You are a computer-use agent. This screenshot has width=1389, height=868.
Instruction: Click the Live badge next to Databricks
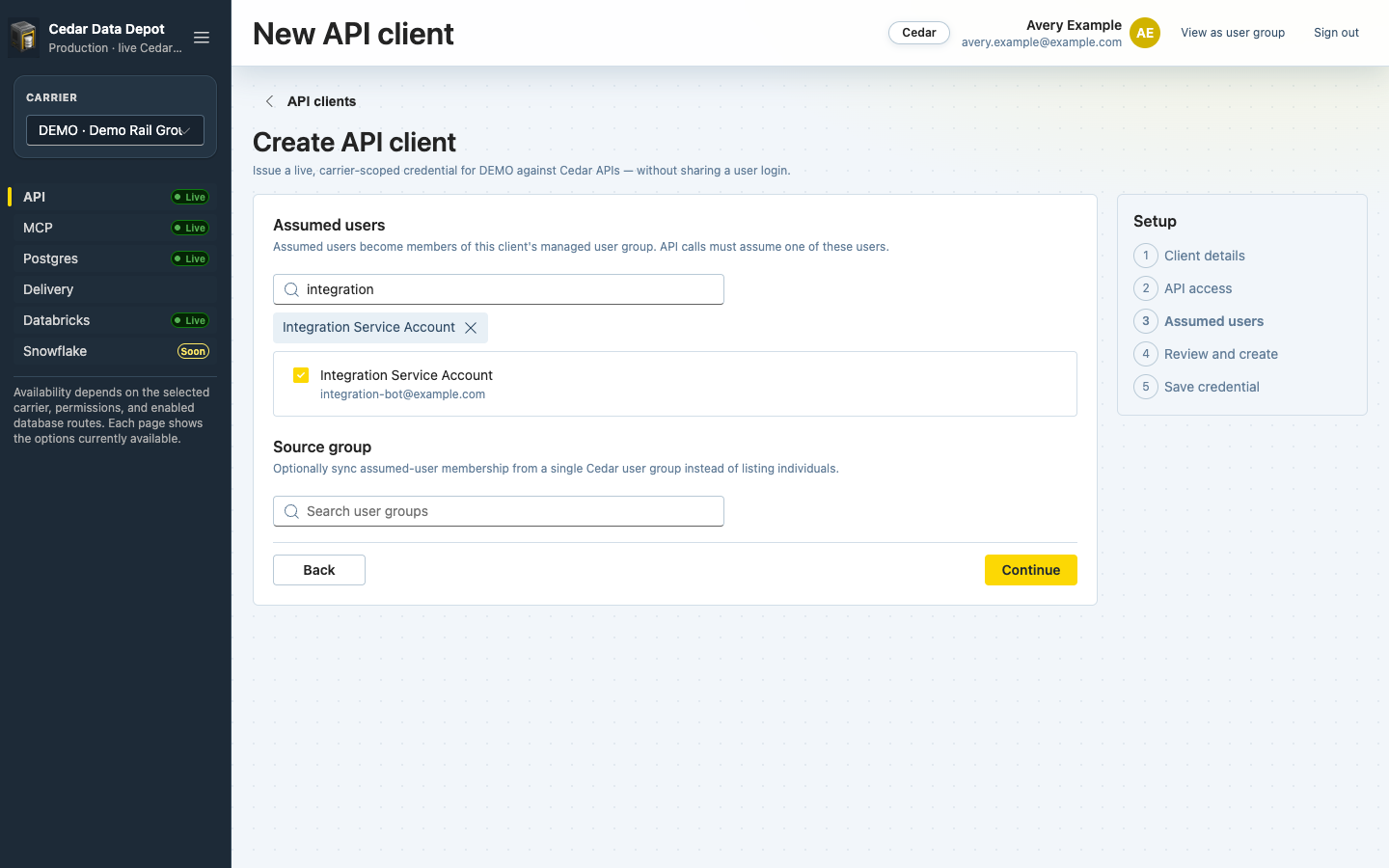(x=190, y=320)
